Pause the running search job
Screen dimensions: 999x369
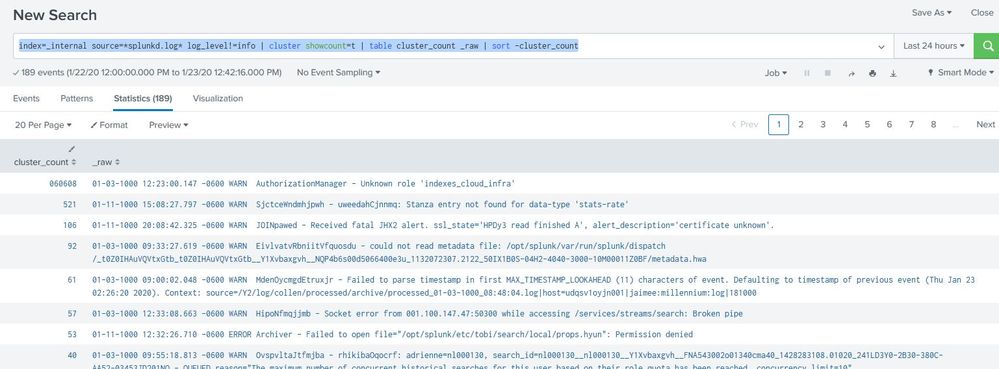(807, 73)
